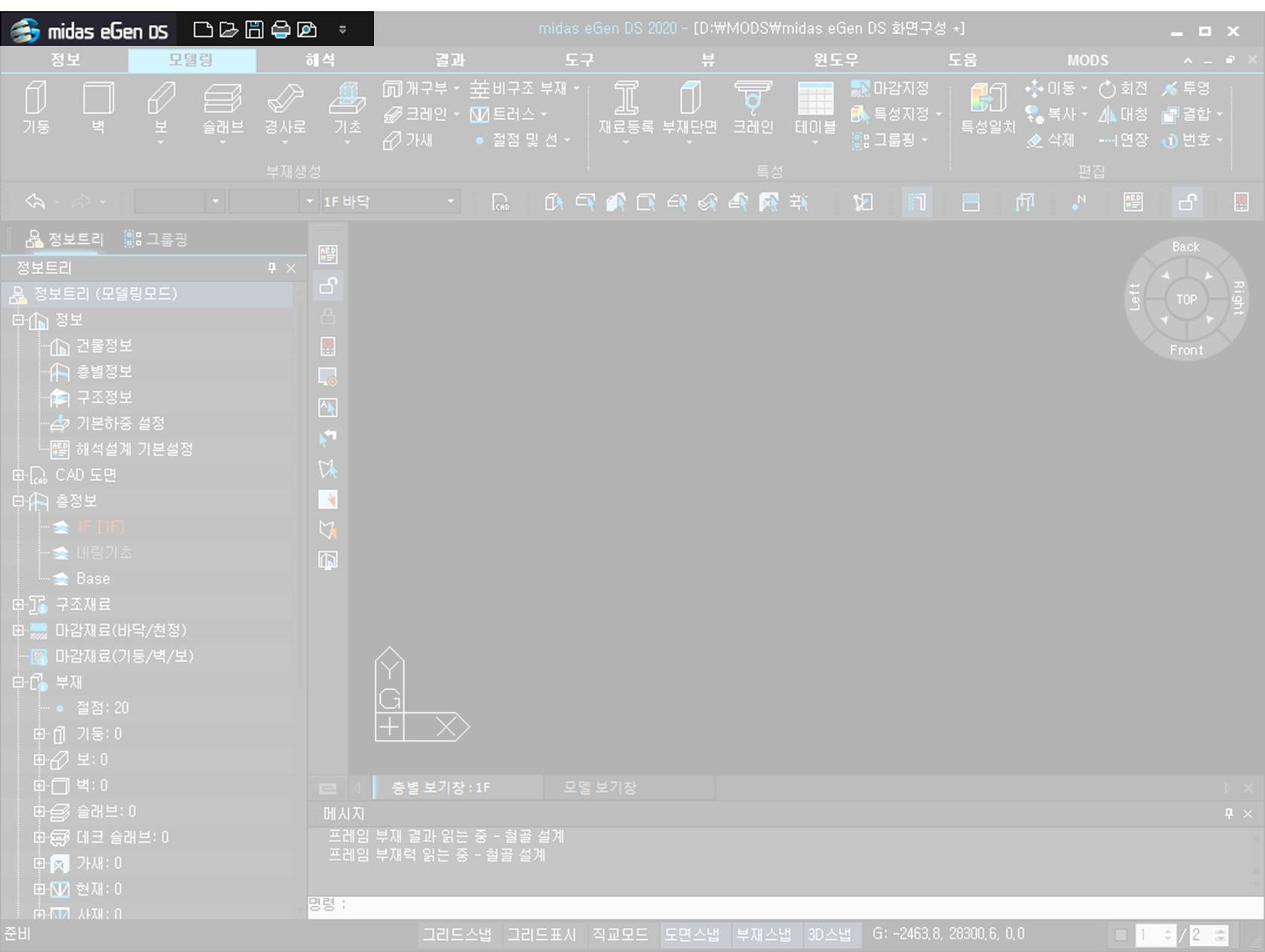Image resolution: width=1265 pixels, height=952 pixels.
Task: Expand the 슬래브: 0 tree node
Action: coord(39,811)
